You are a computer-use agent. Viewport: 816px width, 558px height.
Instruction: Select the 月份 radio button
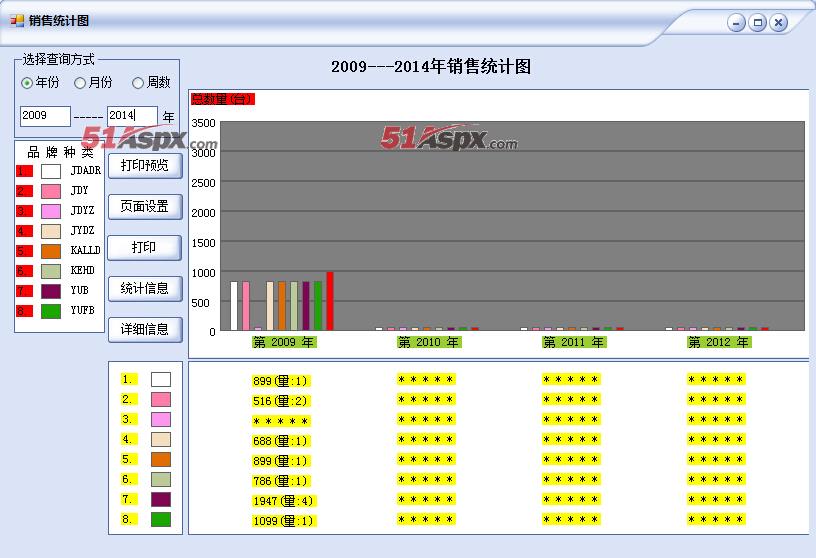point(81,83)
